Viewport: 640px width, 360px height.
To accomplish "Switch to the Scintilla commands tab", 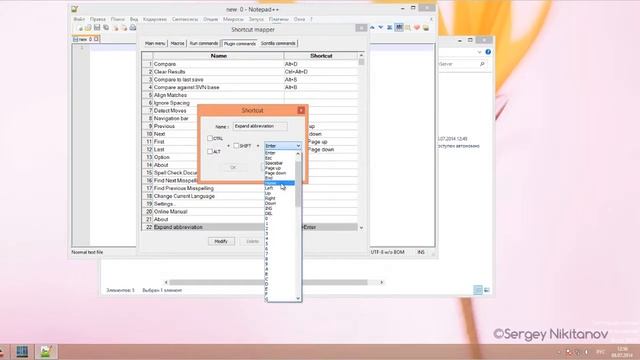I will 278,43.
